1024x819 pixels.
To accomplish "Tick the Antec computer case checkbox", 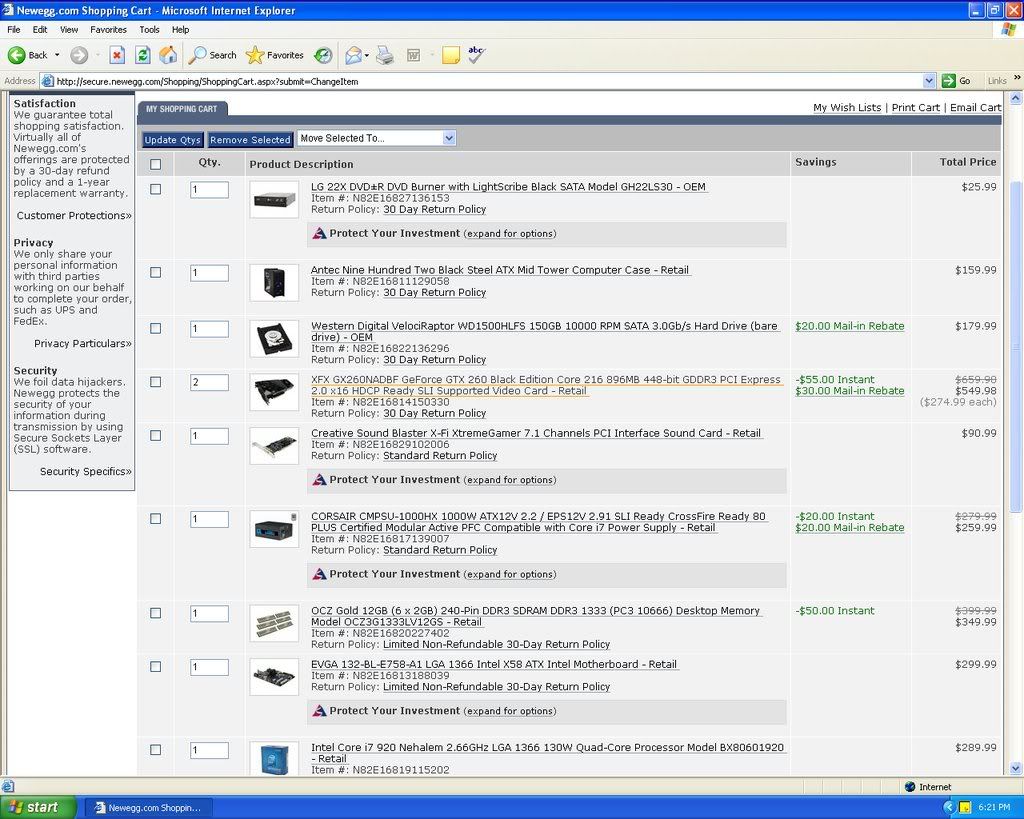I will 155,272.
